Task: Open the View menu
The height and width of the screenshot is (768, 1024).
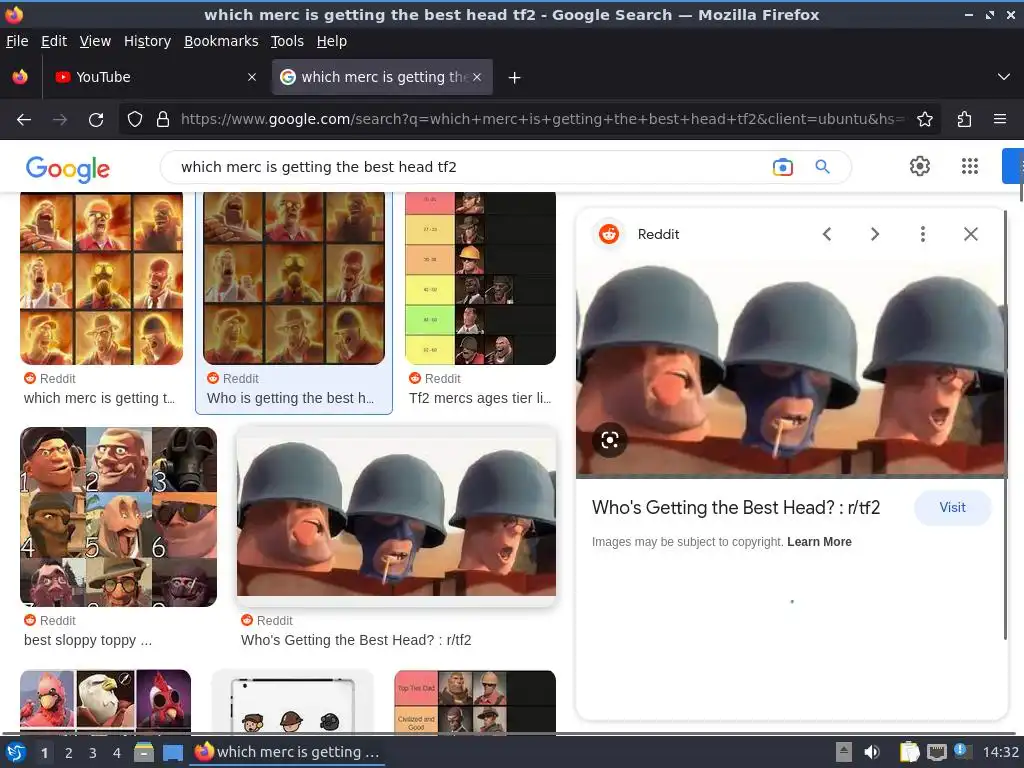Action: [95, 41]
